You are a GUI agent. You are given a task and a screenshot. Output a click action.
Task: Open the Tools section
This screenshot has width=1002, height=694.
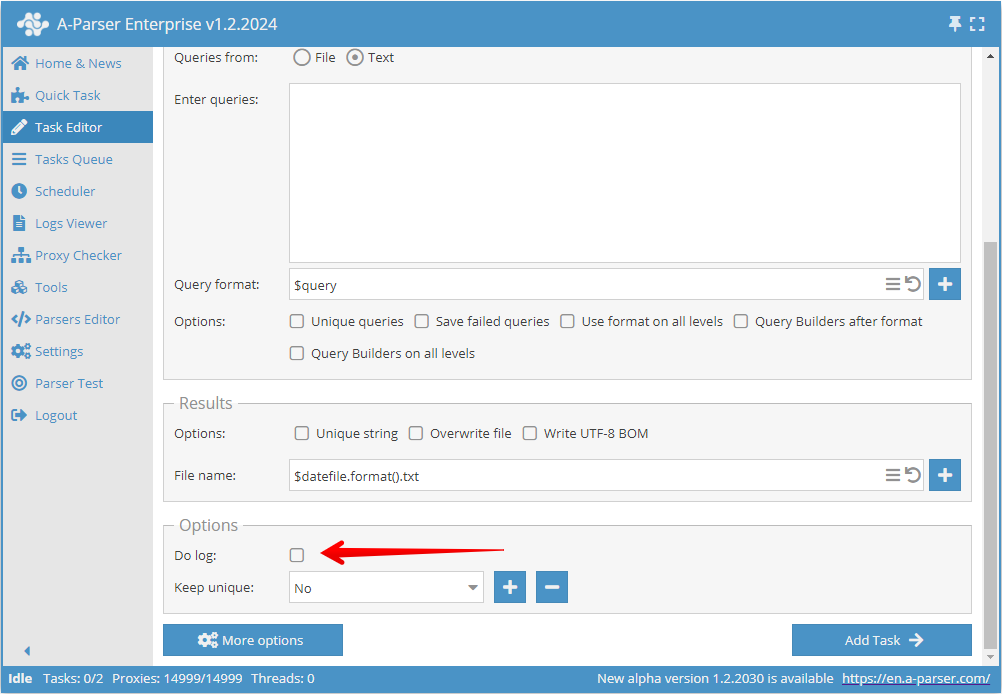[50, 287]
